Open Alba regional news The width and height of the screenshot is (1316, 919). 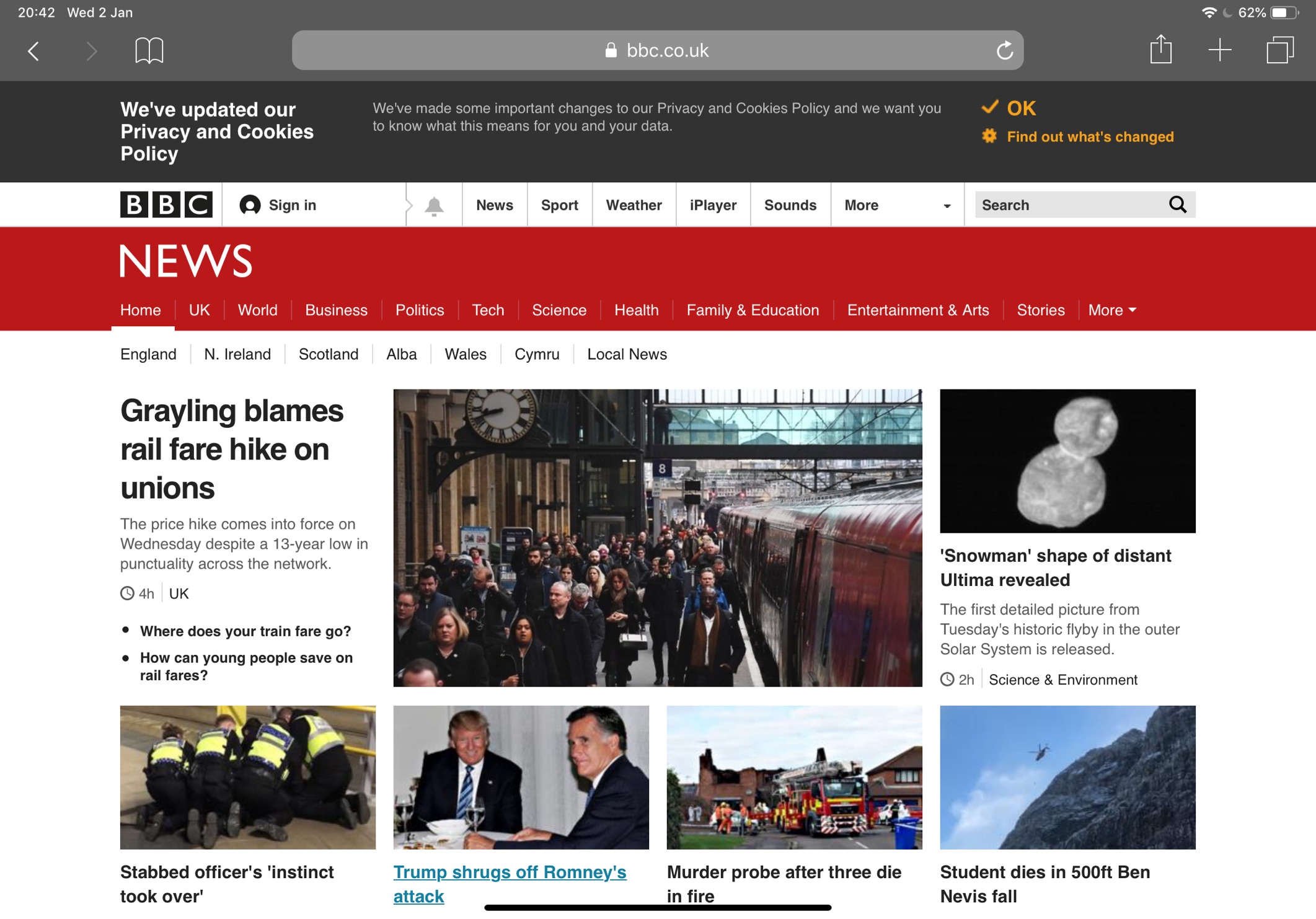point(401,354)
